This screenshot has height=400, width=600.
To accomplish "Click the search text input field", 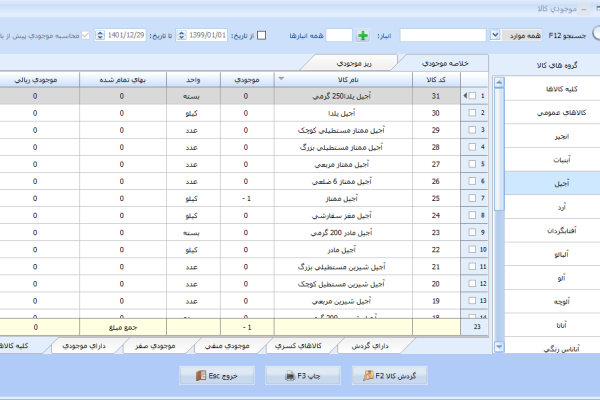I will [x=443, y=36].
